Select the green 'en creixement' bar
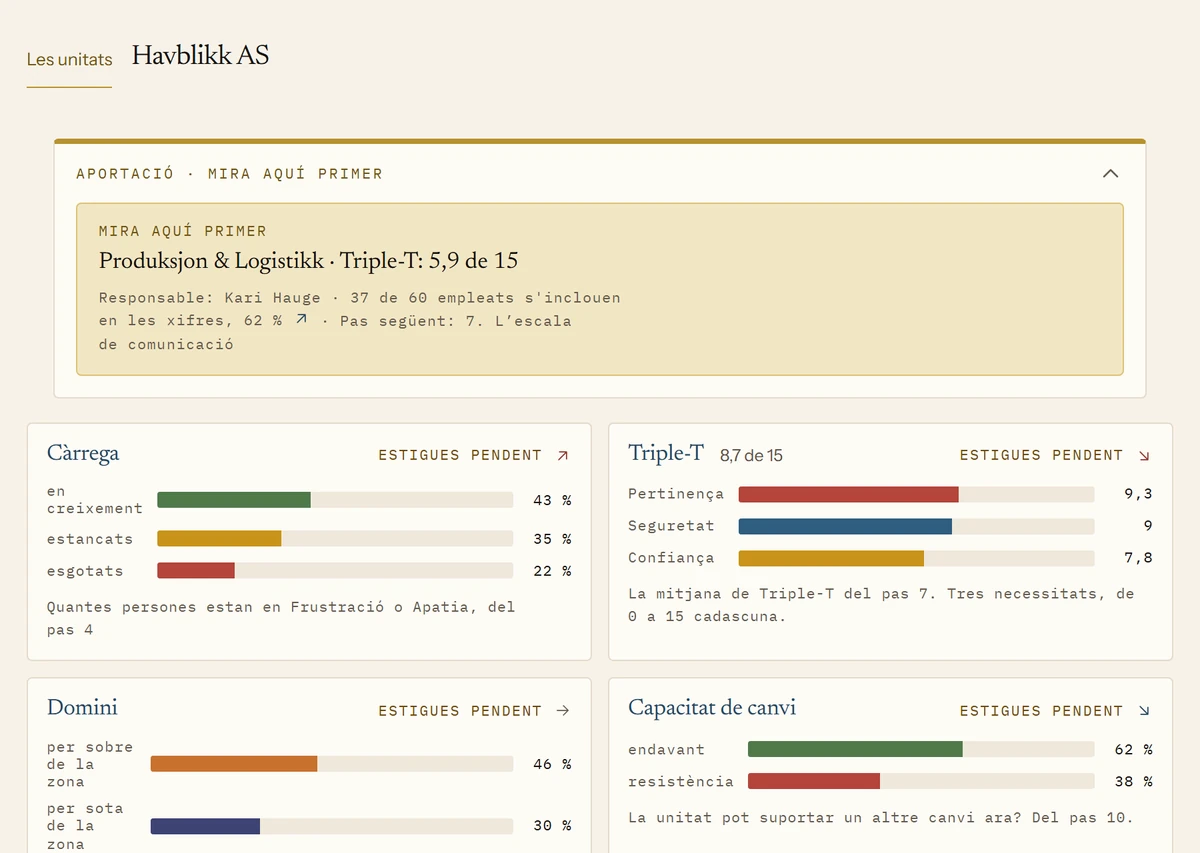This screenshot has height=853, width=1200. point(234,500)
